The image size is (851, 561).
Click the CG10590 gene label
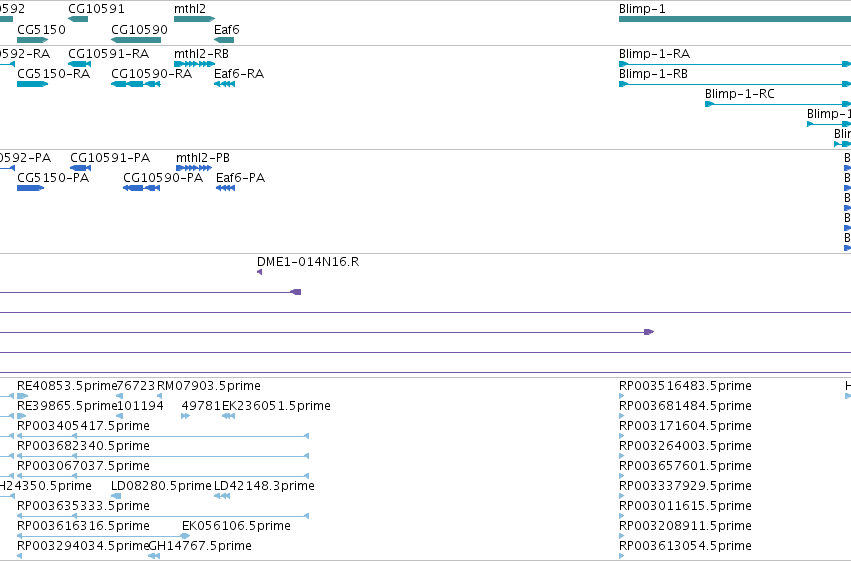point(139,29)
